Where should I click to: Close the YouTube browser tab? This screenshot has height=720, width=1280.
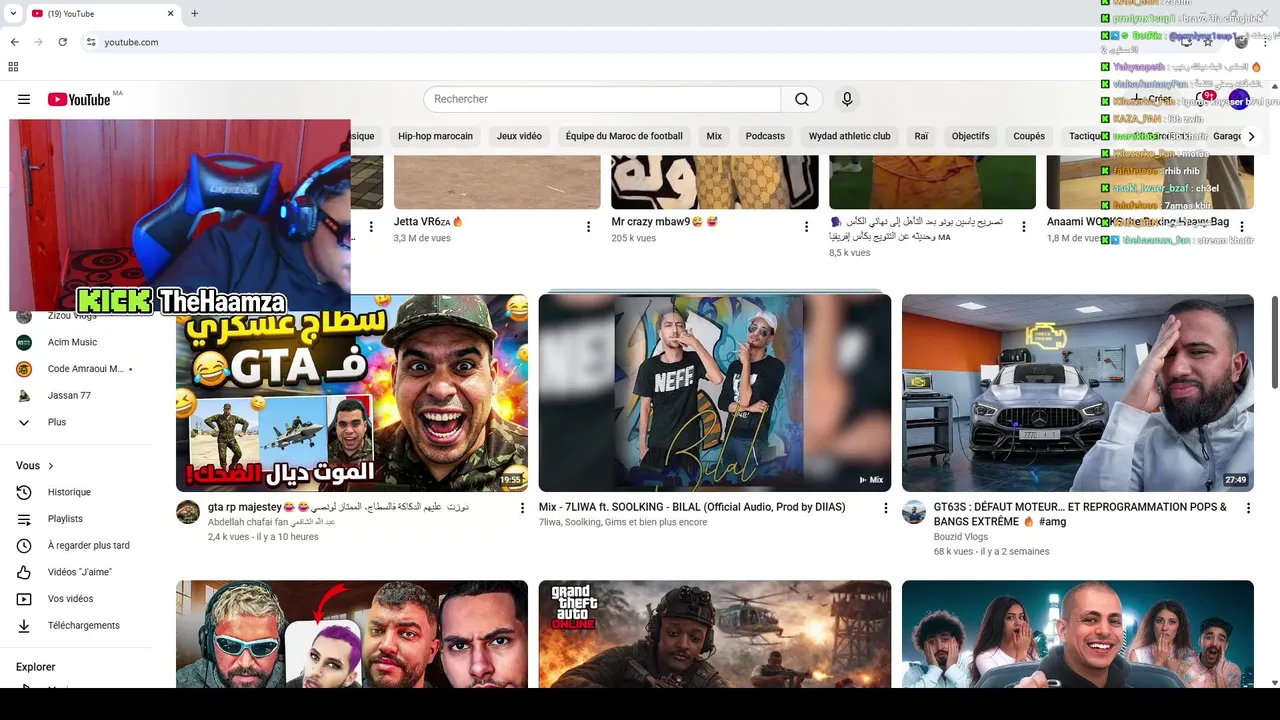170,14
